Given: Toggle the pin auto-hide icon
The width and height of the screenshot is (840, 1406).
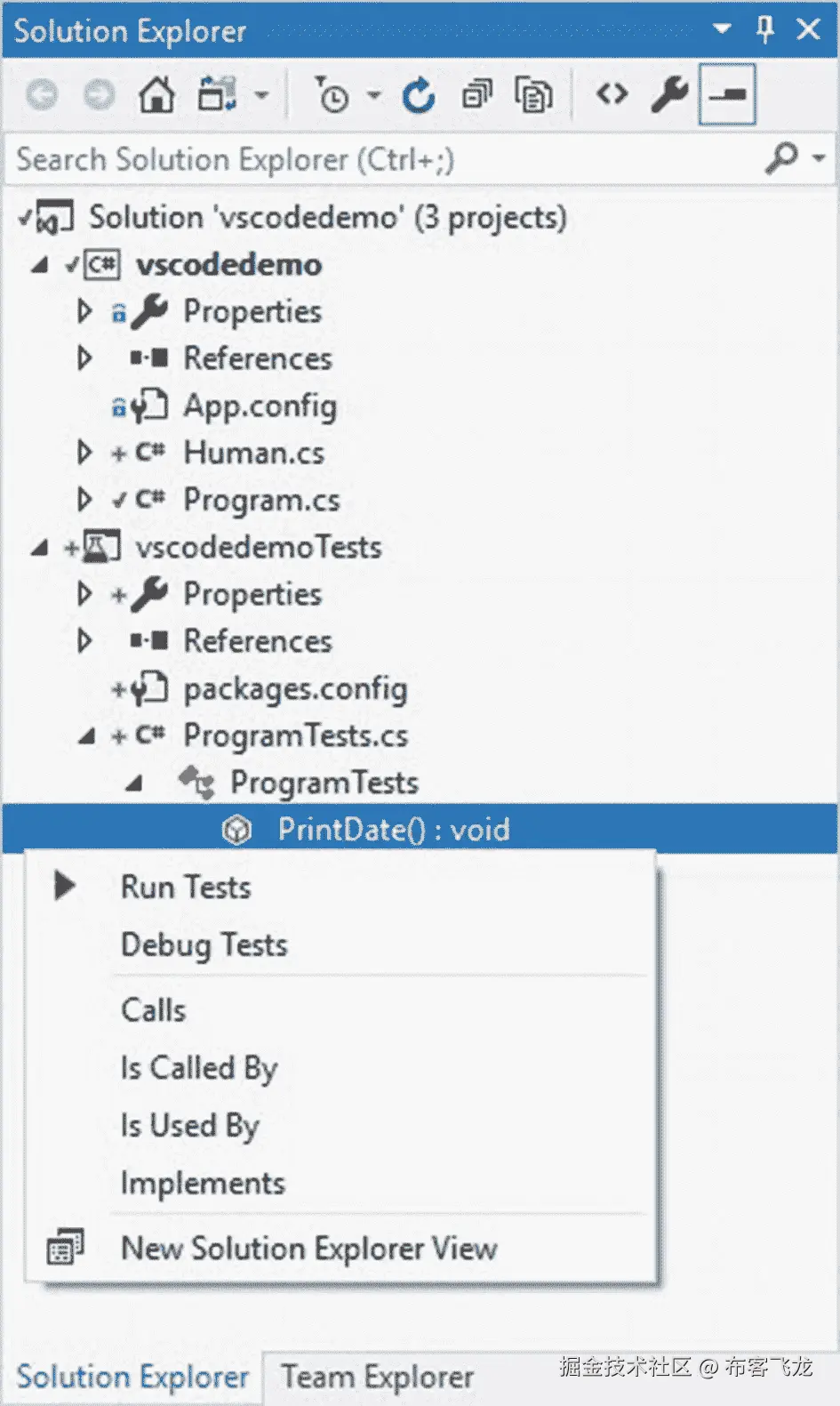Looking at the screenshot, I should 764,30.
